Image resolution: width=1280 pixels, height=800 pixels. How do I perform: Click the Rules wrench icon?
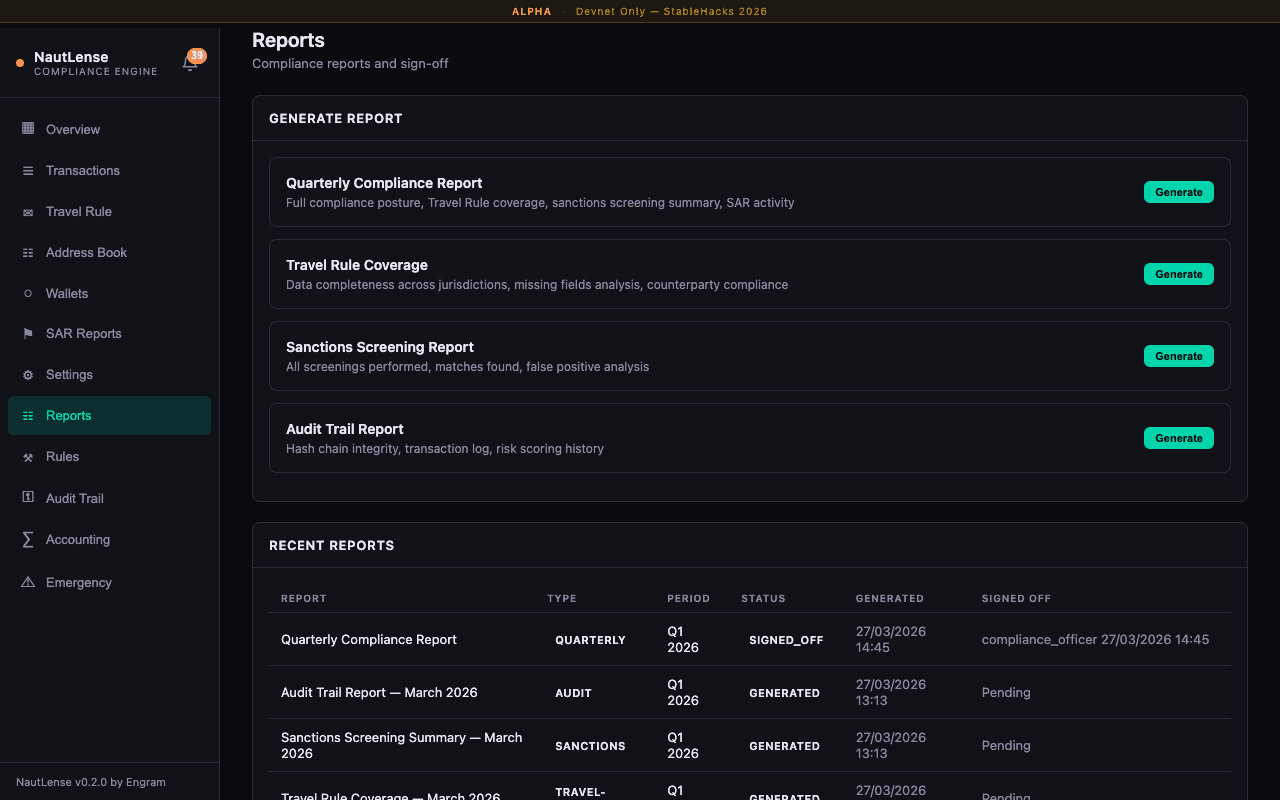28,456
